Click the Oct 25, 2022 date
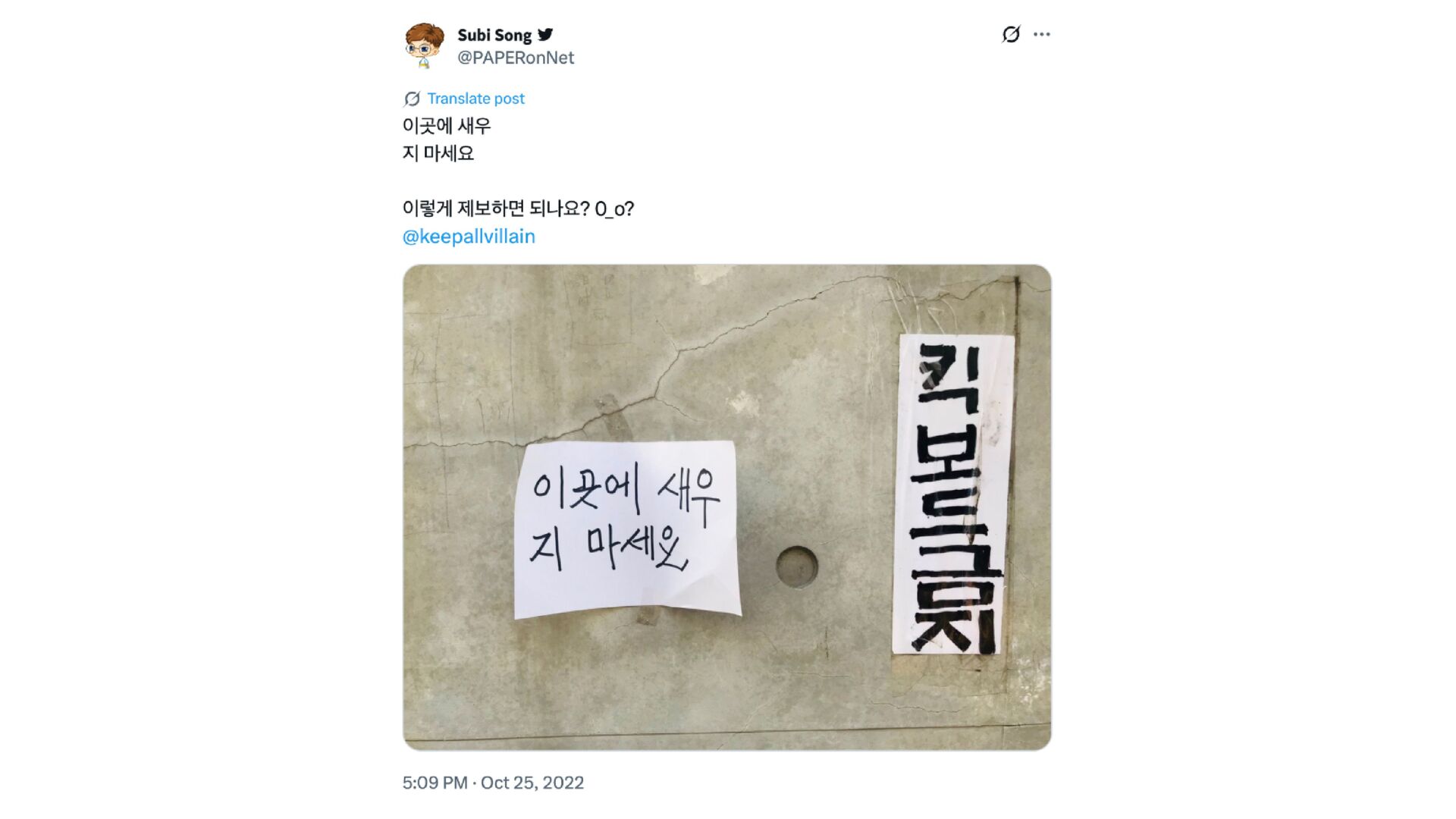The height and width of the screenshot is (819, 1456). point(532,783)
